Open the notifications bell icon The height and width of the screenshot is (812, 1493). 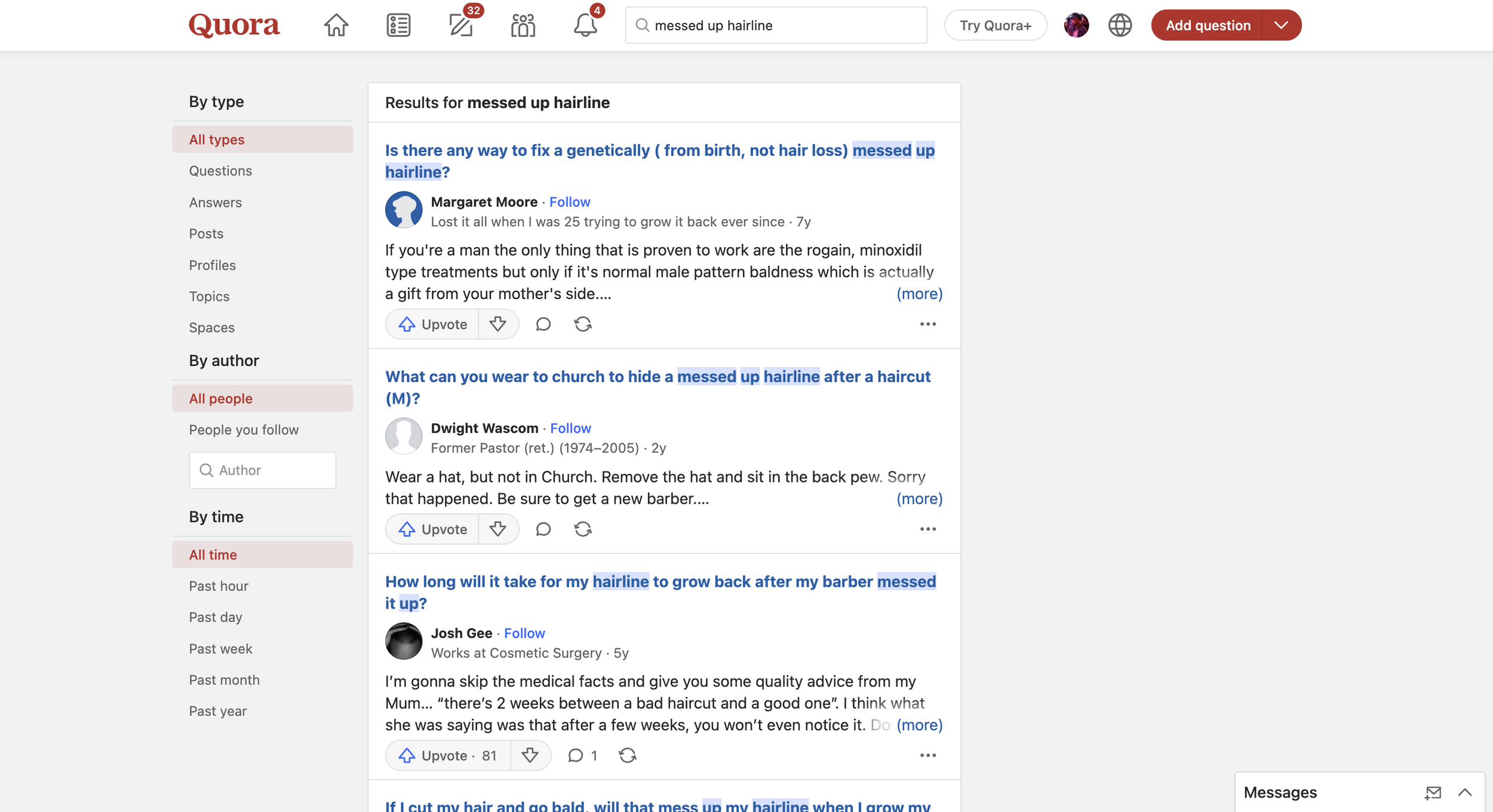585,25
